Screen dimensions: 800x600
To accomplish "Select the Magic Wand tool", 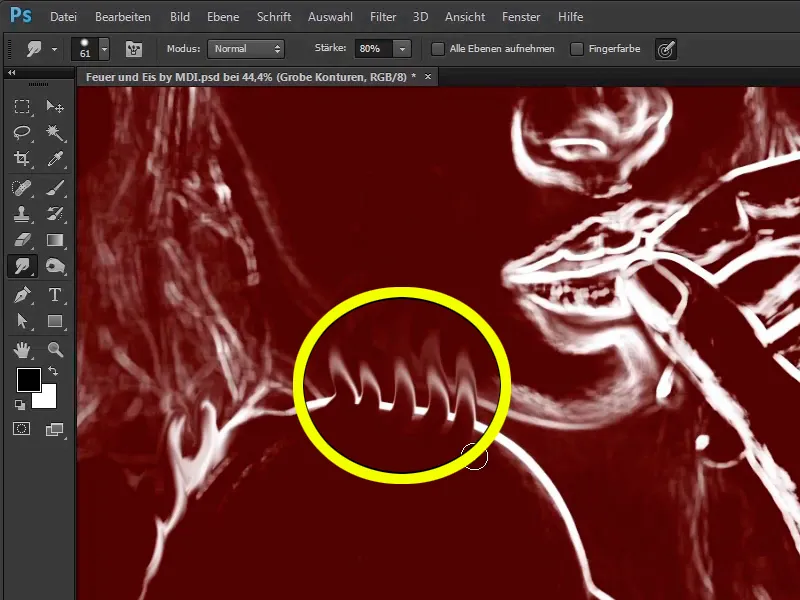I will coord(55,133).
